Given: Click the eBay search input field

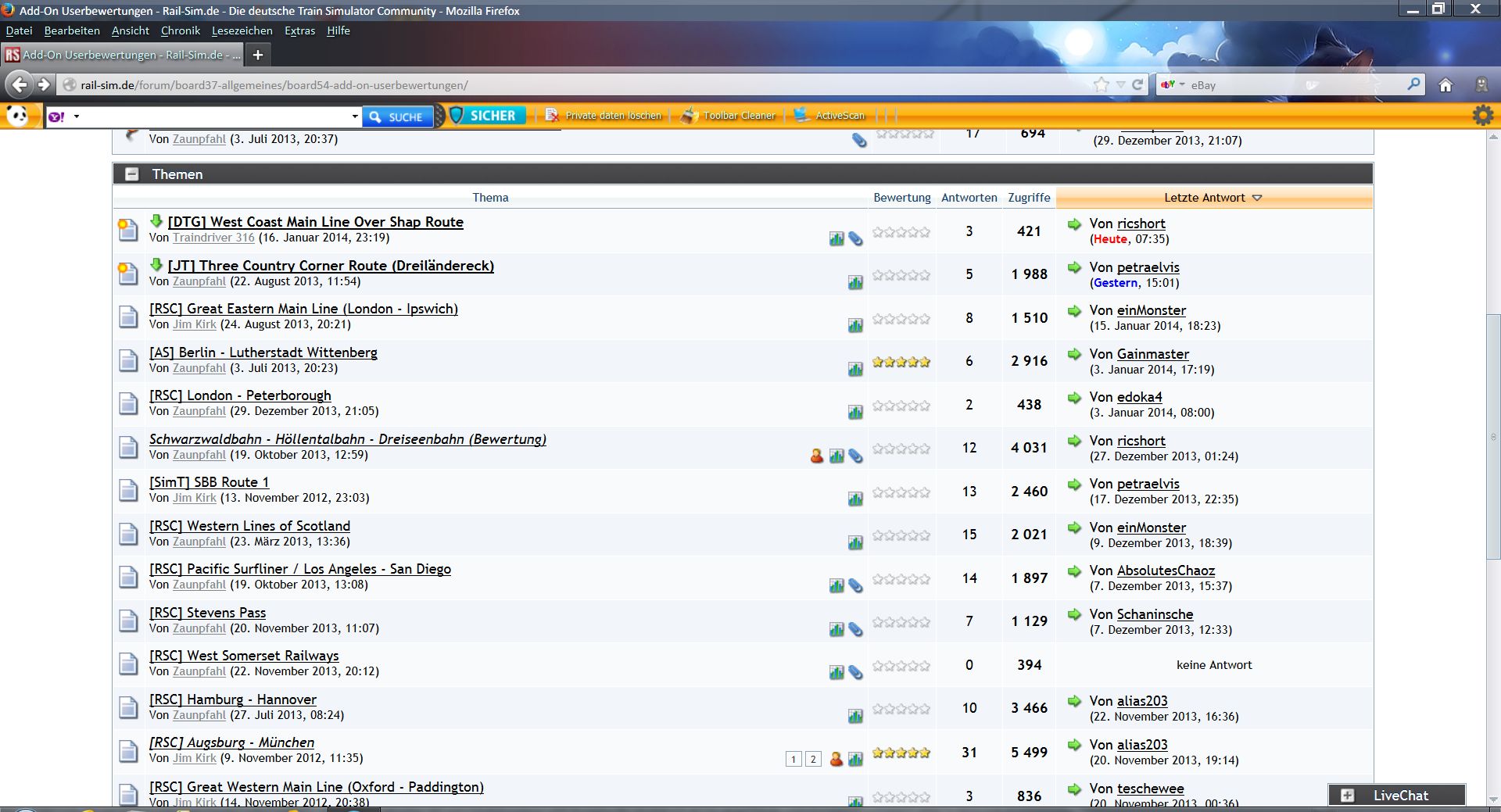Looking at the screenshot, I should pyautogui.click(x=1295, y=84).
